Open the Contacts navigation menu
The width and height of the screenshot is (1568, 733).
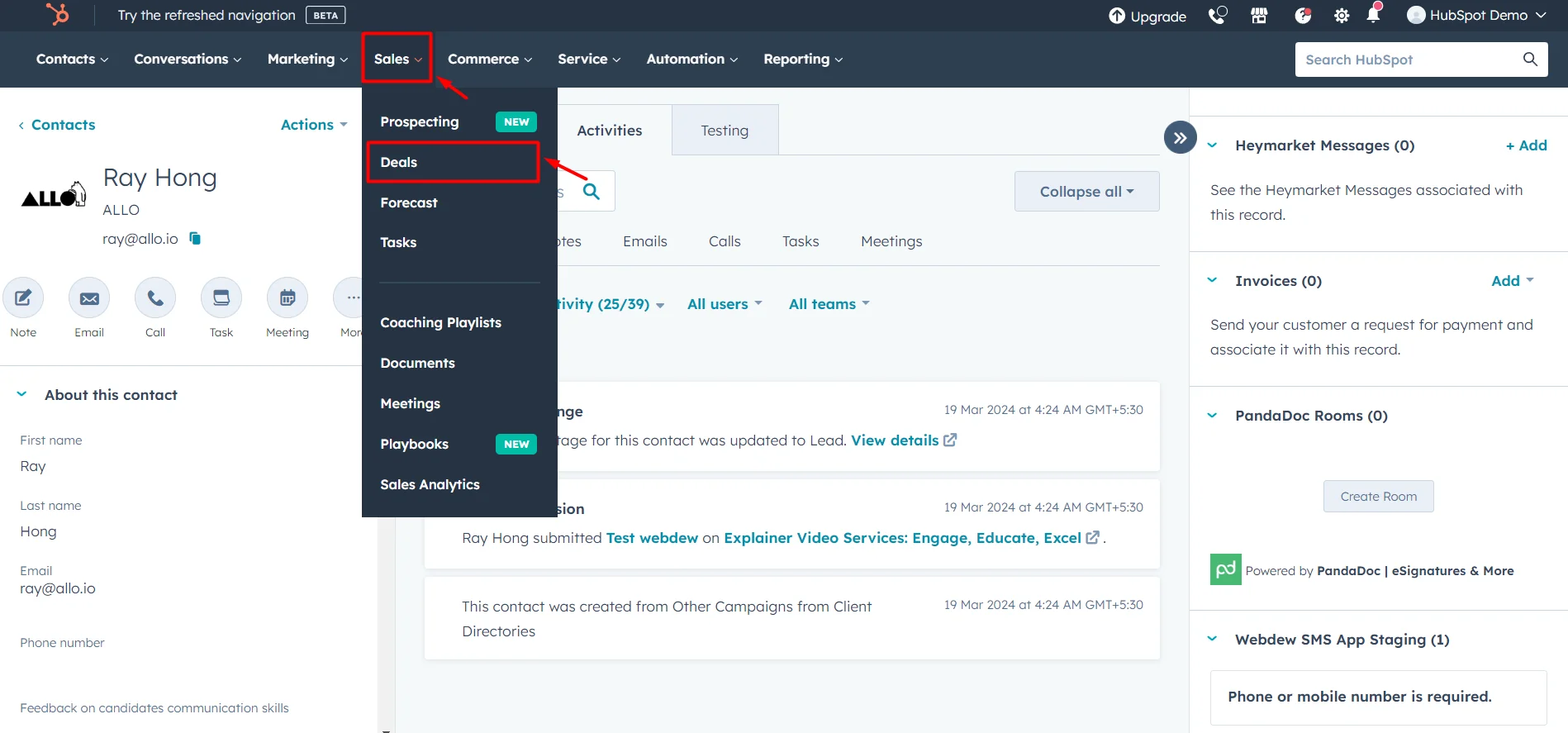[72, 59]
